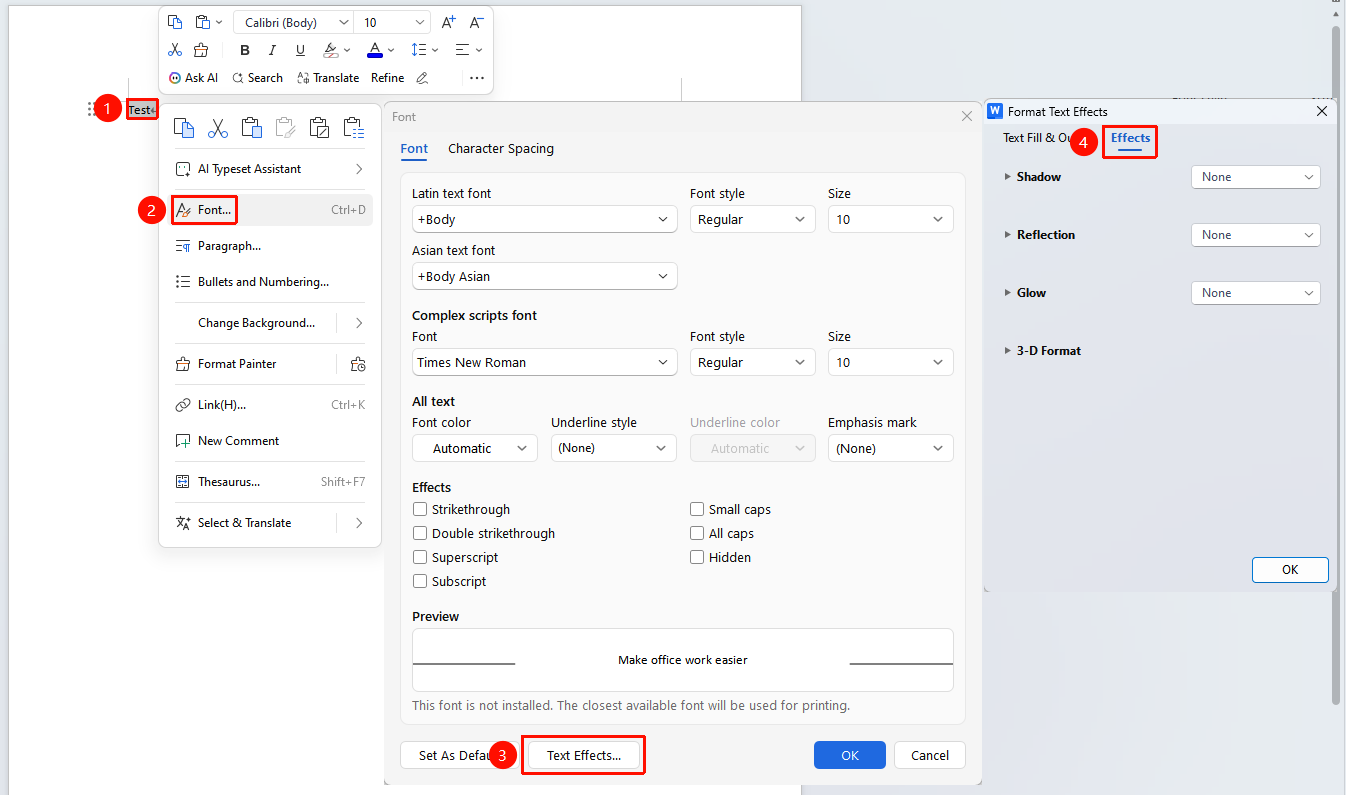Click the Text Effects... button

pyautogui.click(x=584, y=756)
